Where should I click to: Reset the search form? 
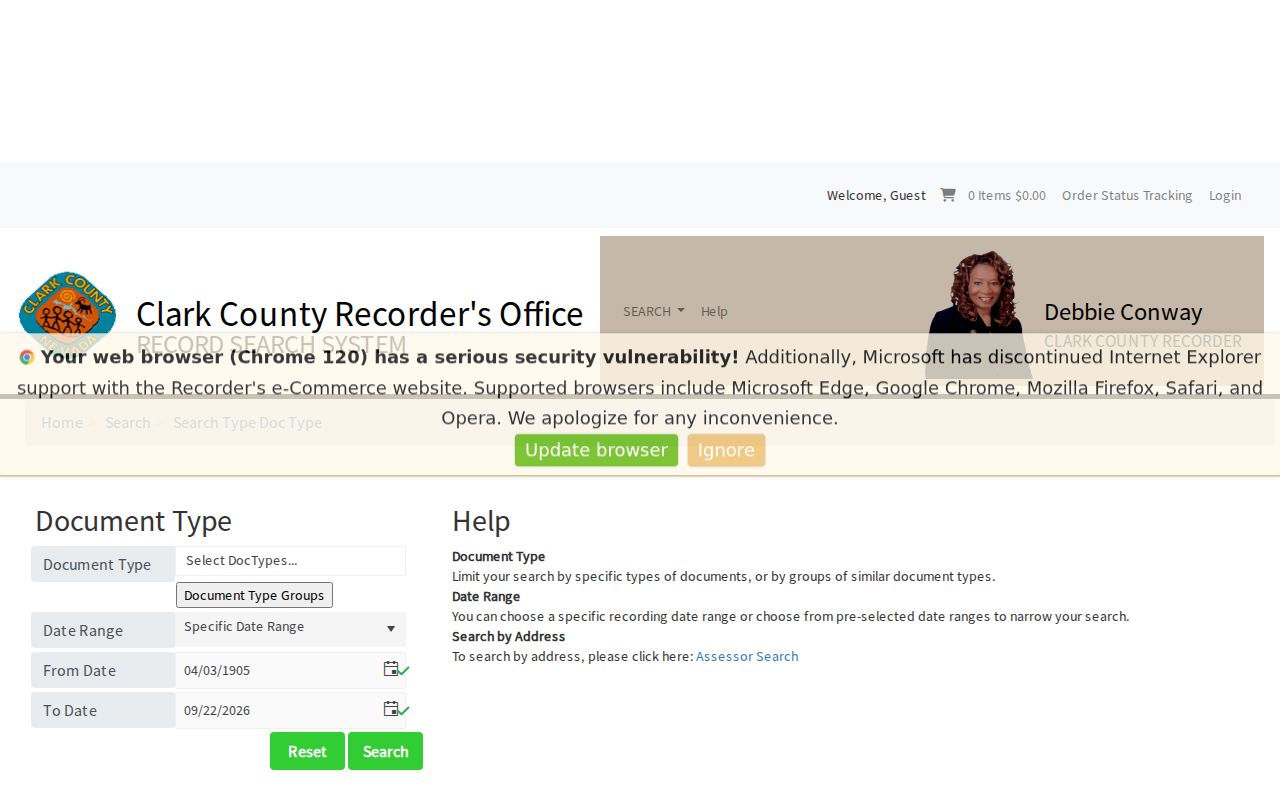307,751
